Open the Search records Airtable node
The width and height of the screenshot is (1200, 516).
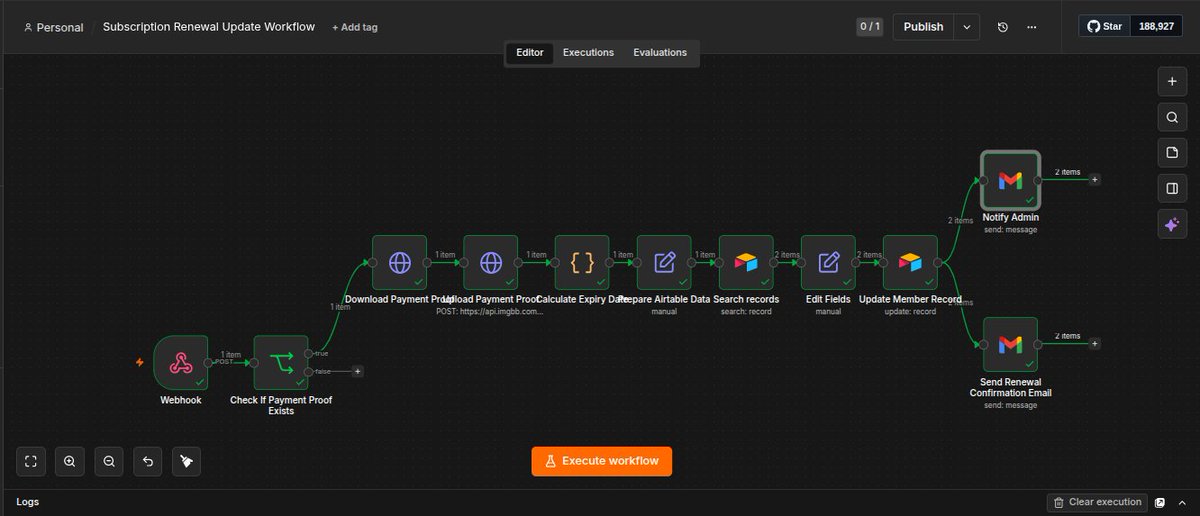tap(746, 262)
